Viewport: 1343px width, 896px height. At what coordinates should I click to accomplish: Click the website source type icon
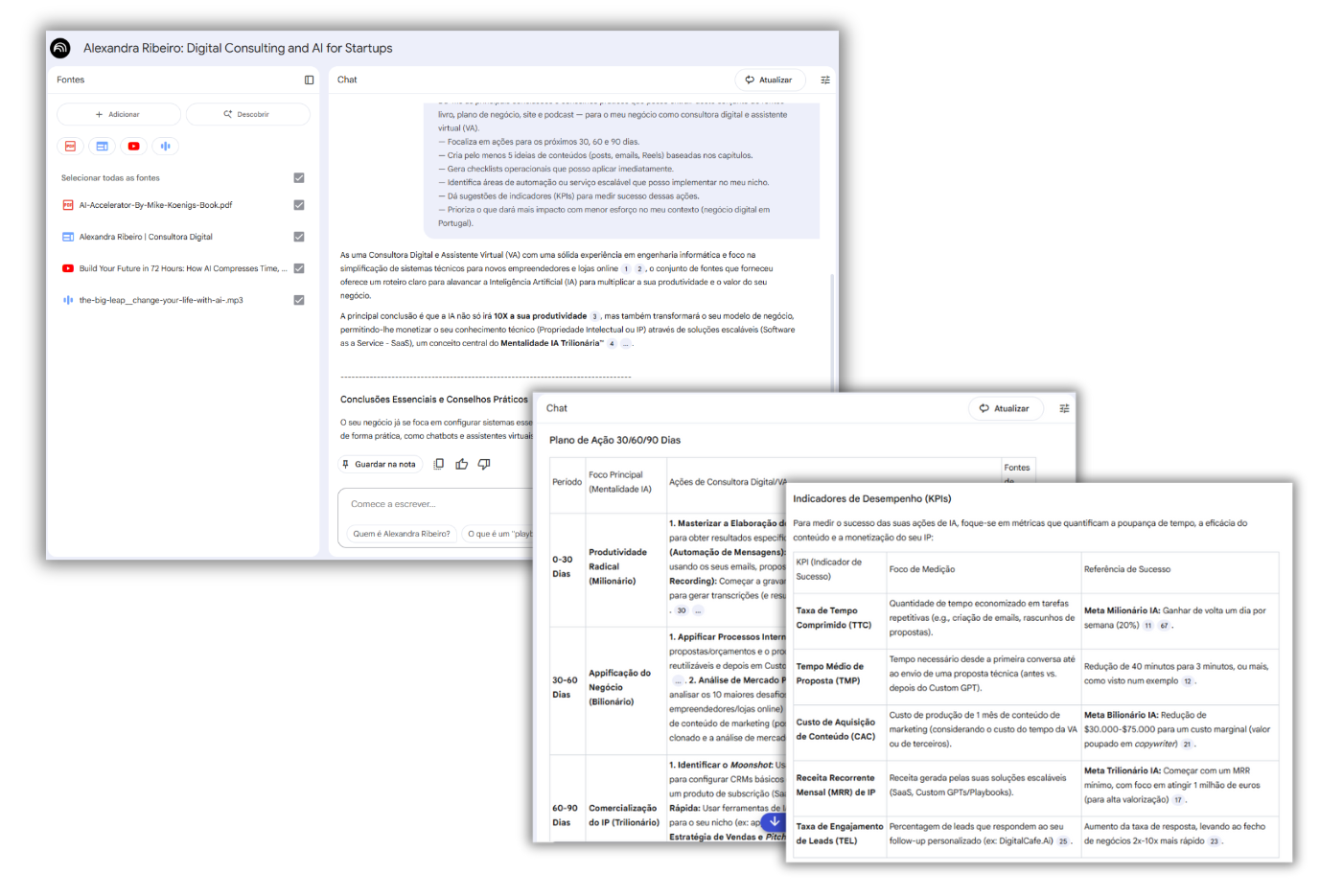click(102, 146)
